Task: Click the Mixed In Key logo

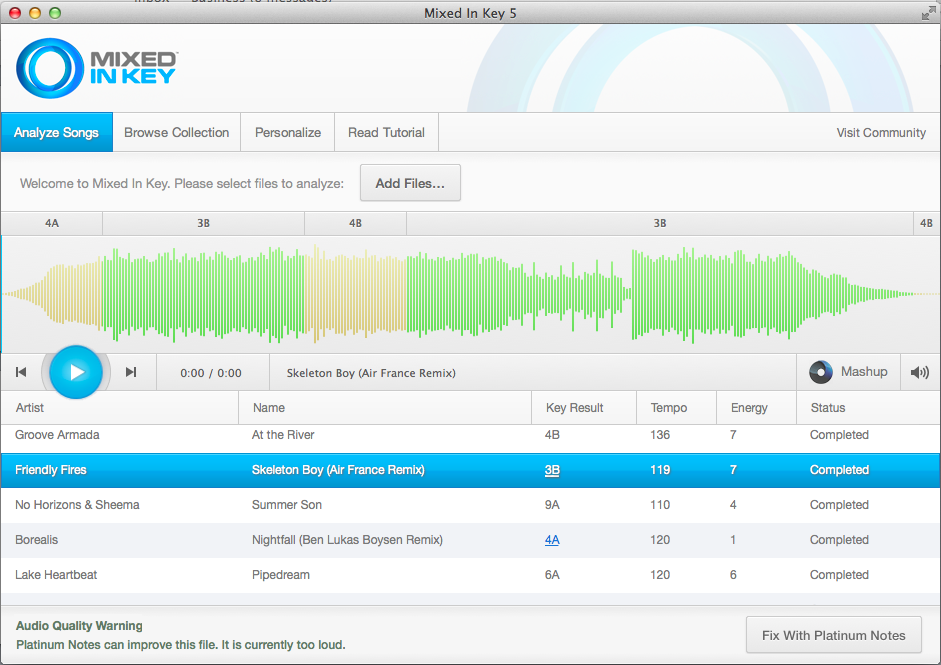Action: pos(97,68)
